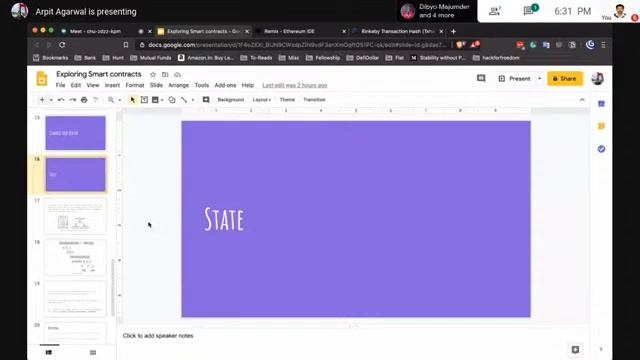Open the zoom level dropdown arrow
This screenshot has height=360, width=640.
coord(120,100)
